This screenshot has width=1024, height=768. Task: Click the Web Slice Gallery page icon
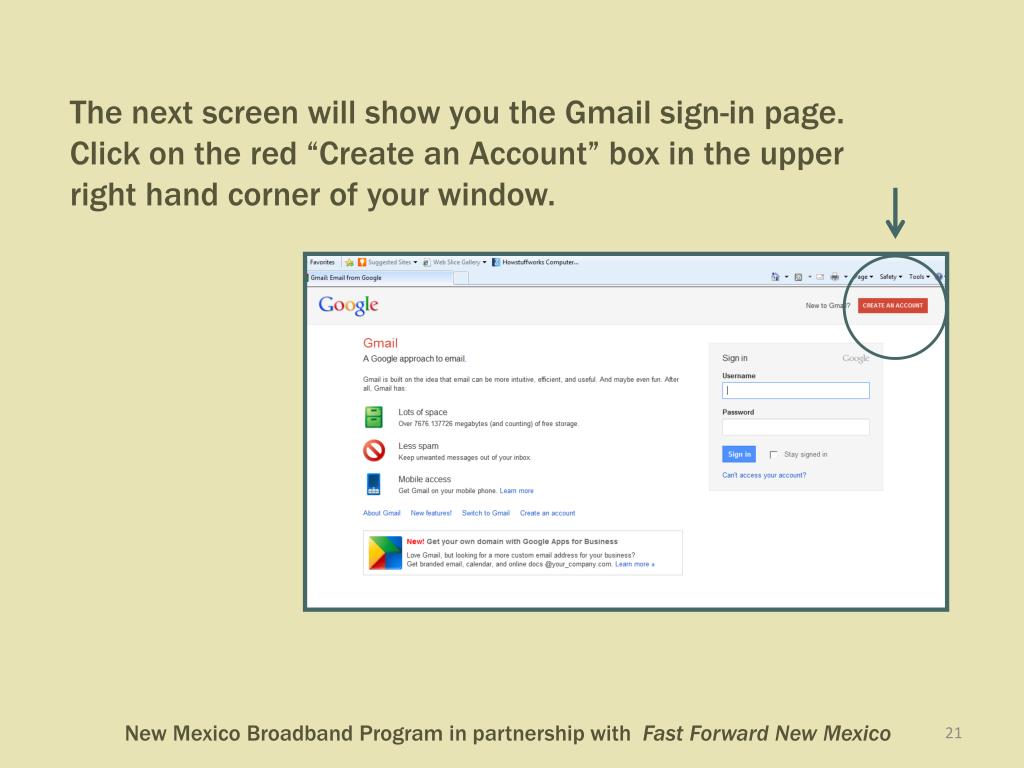[x=426, y=263]
